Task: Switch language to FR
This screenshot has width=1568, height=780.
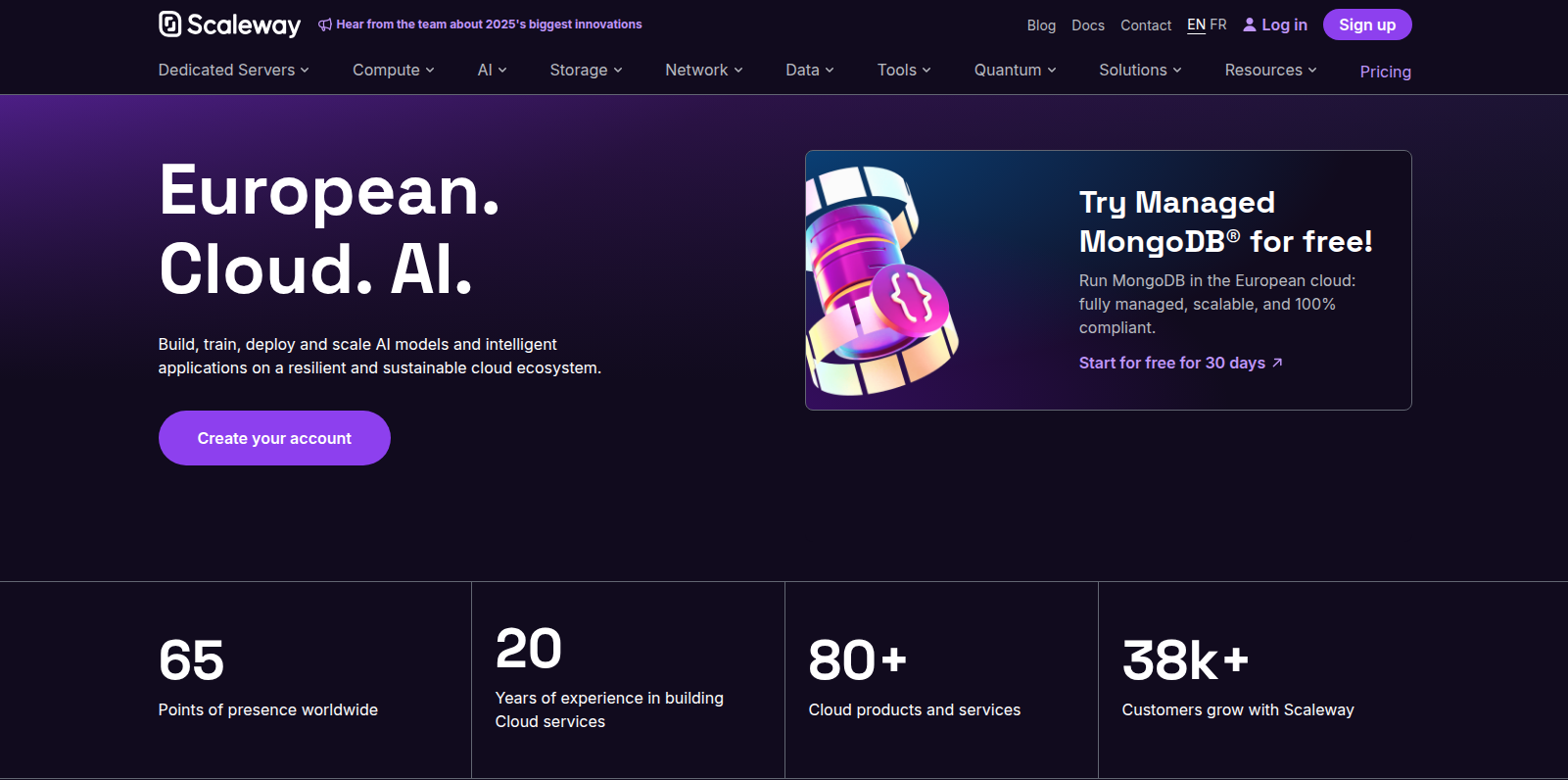Action: click(1218, 24)
